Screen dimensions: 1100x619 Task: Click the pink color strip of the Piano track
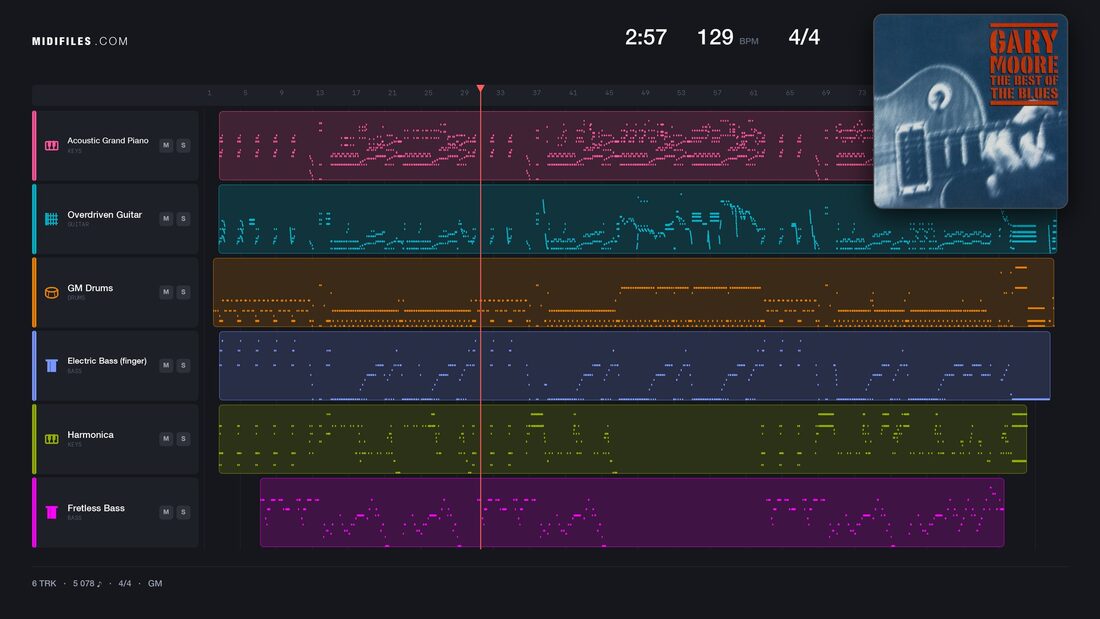[34, 146]
